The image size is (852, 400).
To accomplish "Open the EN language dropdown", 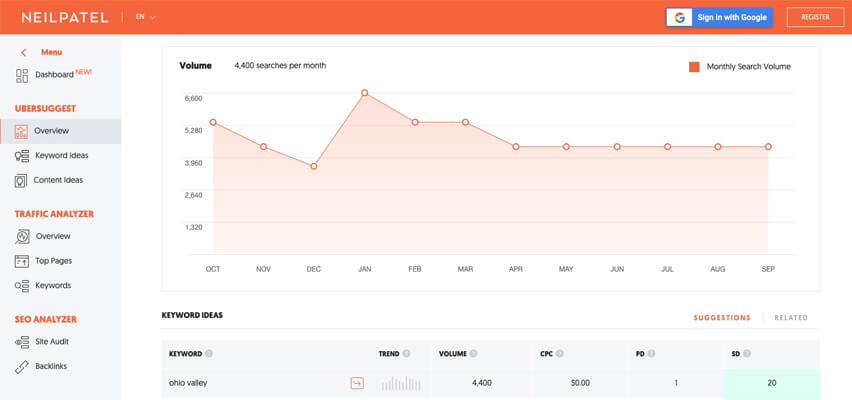I will pyautogui.click(x=145, y=17).
